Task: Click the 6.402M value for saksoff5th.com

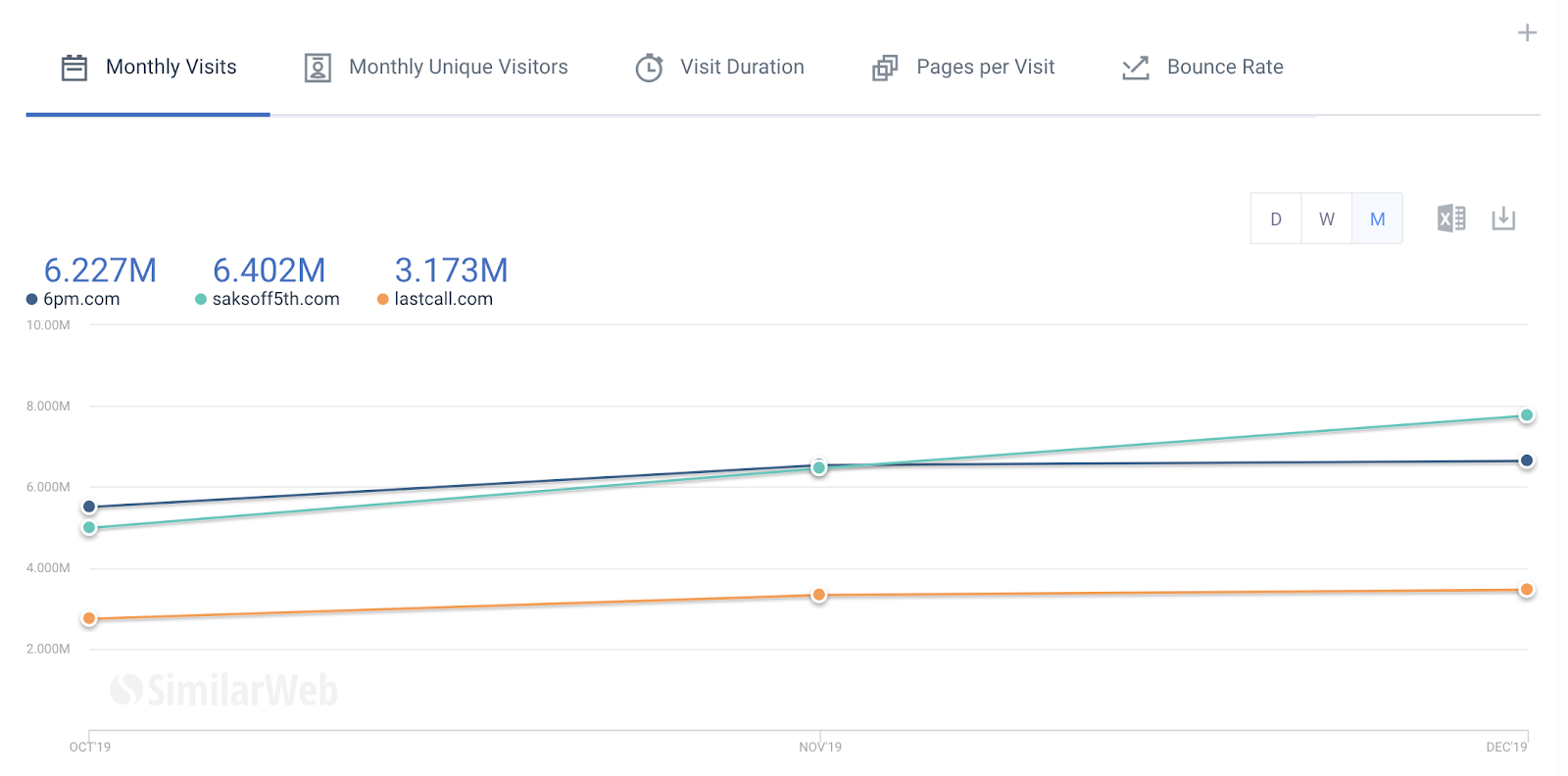Action: (269, 269)
